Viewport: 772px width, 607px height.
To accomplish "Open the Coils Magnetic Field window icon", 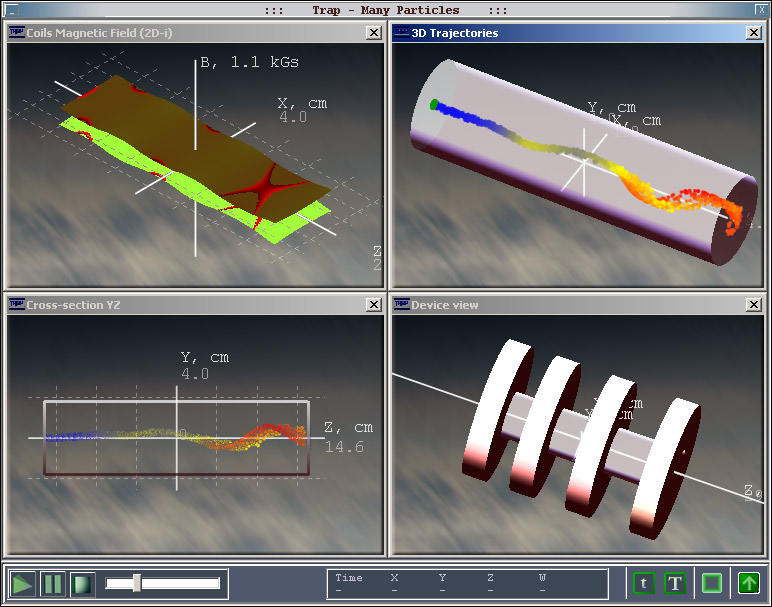I will pyautogui.click(x=16, y=32).
